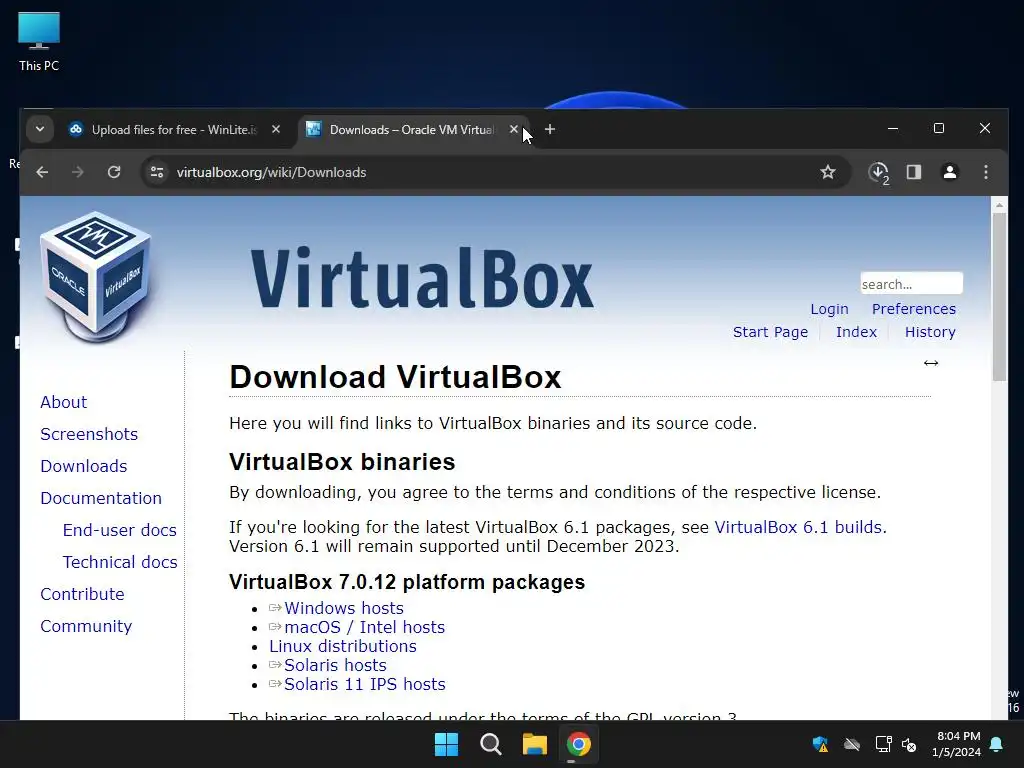
Task: Open End-user docs in the sidebar
Action: click(x=120, y=530)
